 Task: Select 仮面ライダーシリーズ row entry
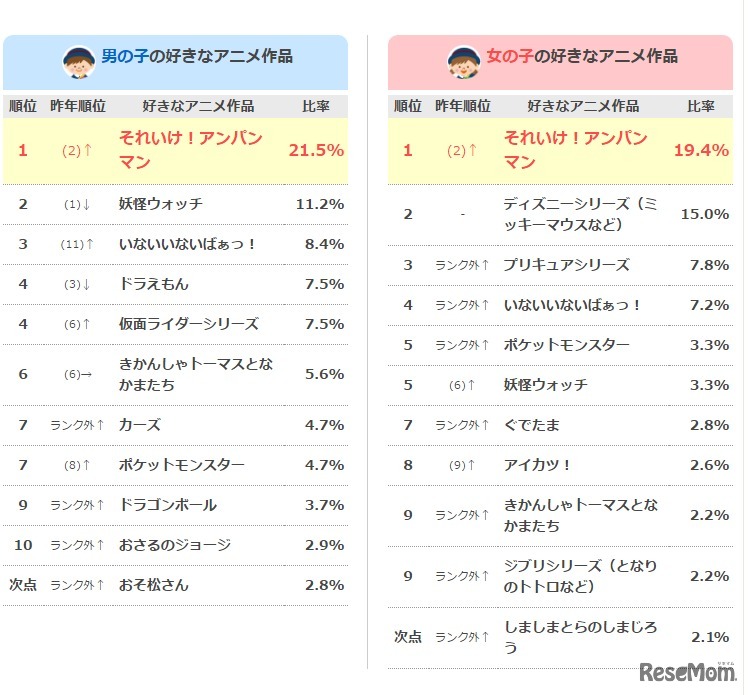tap(188, 324)
